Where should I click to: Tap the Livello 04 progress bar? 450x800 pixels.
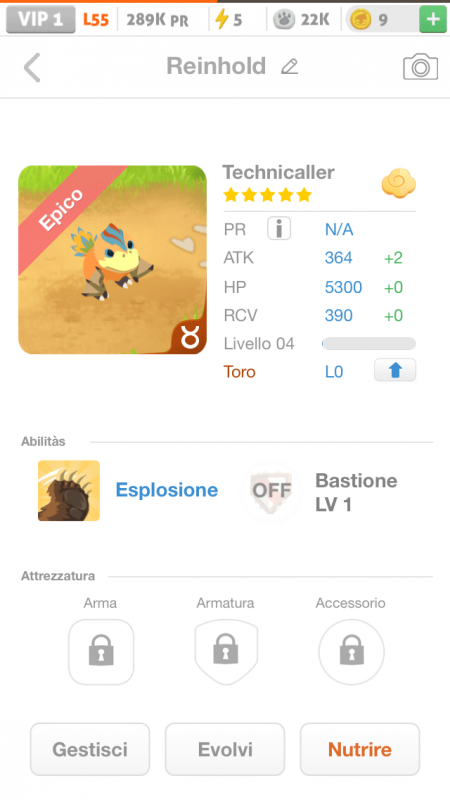click(369, 343)
